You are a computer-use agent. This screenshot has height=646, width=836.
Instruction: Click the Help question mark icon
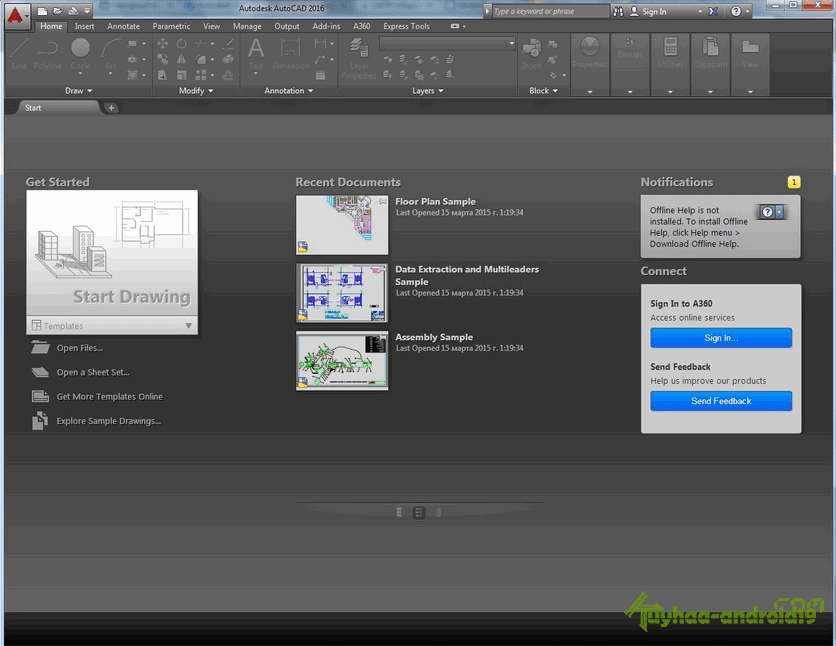pyautogui.click(x=736, y=11)
